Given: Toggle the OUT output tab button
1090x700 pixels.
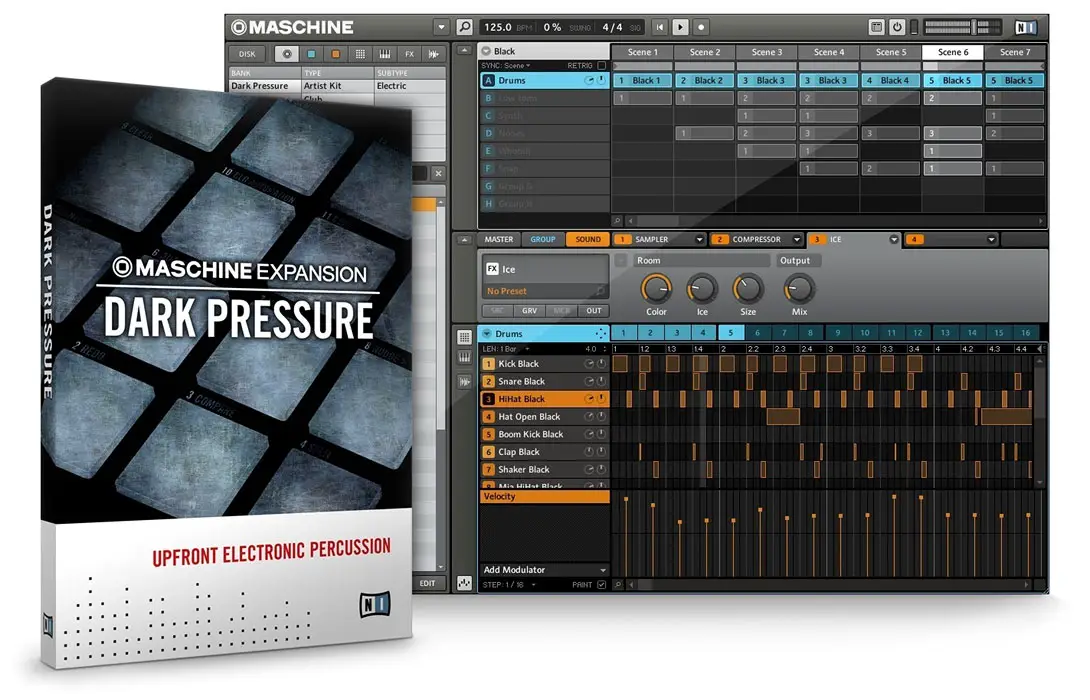Looking at the screenshot, I should (x=594, y=311).
